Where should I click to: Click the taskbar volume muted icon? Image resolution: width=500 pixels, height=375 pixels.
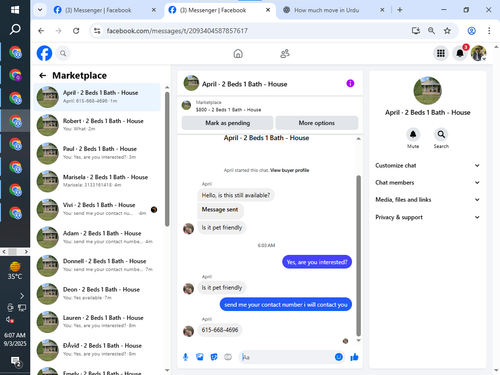click(10, 320)
